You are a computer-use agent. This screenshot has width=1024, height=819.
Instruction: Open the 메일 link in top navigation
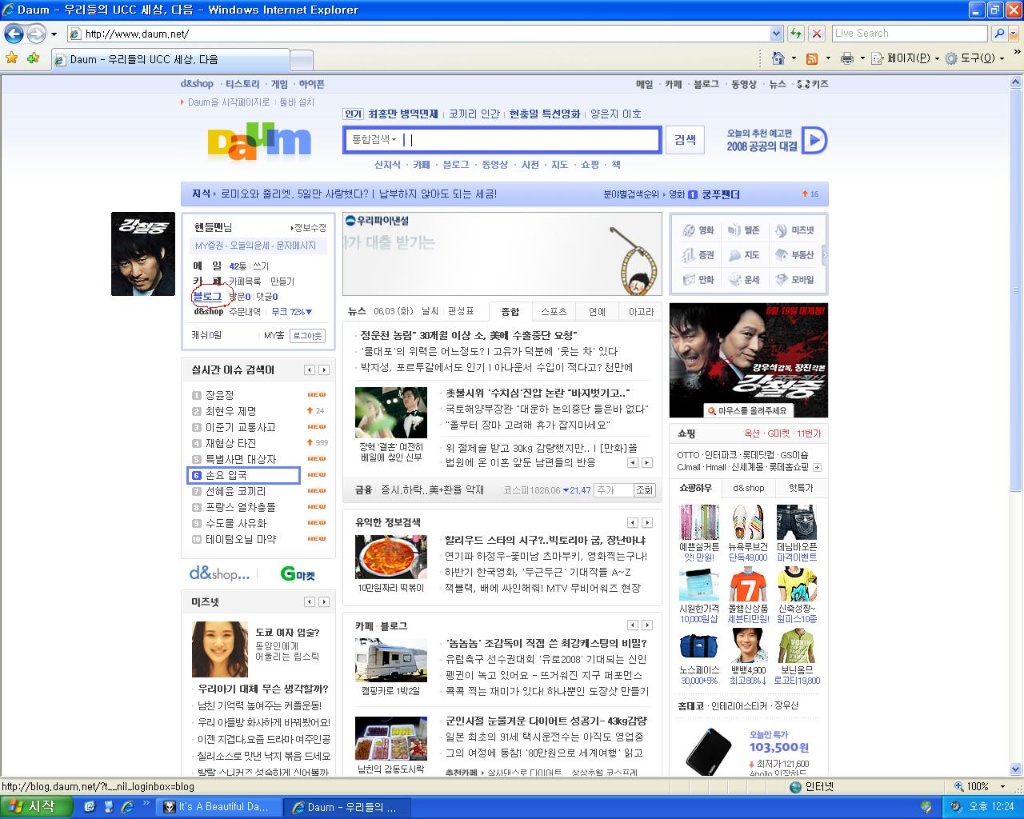pos(644,84)
